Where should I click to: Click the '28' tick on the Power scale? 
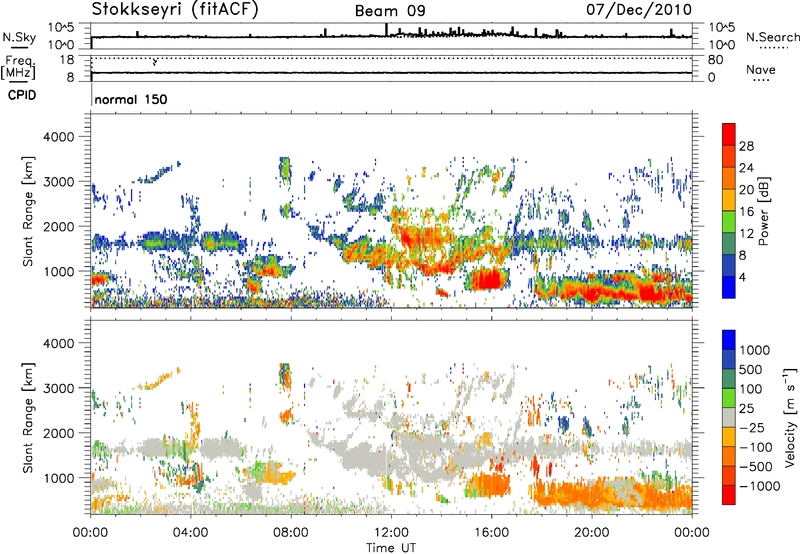click(x=746, y=146)
